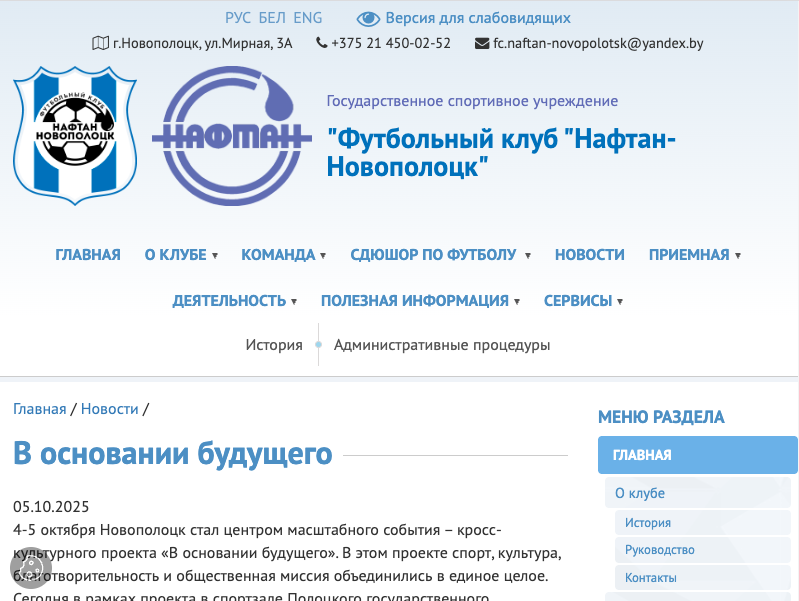Open Административные процедуры link

point(442,345)
